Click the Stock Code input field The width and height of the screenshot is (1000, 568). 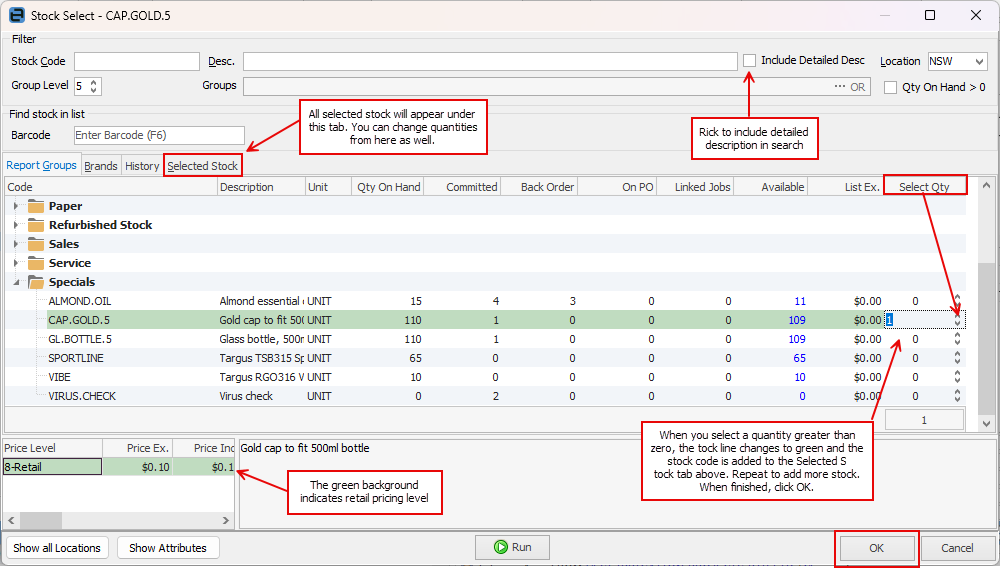point(136,62)
